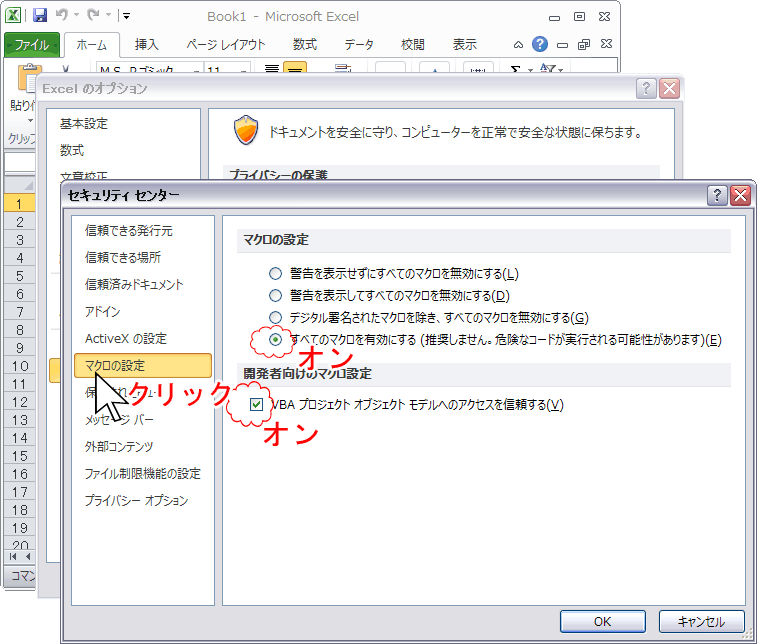This screenshot has width=757, height=644.
Task: Select 信頼できる発行元 category
Action: pyautogui.click(x=129, y=231)
